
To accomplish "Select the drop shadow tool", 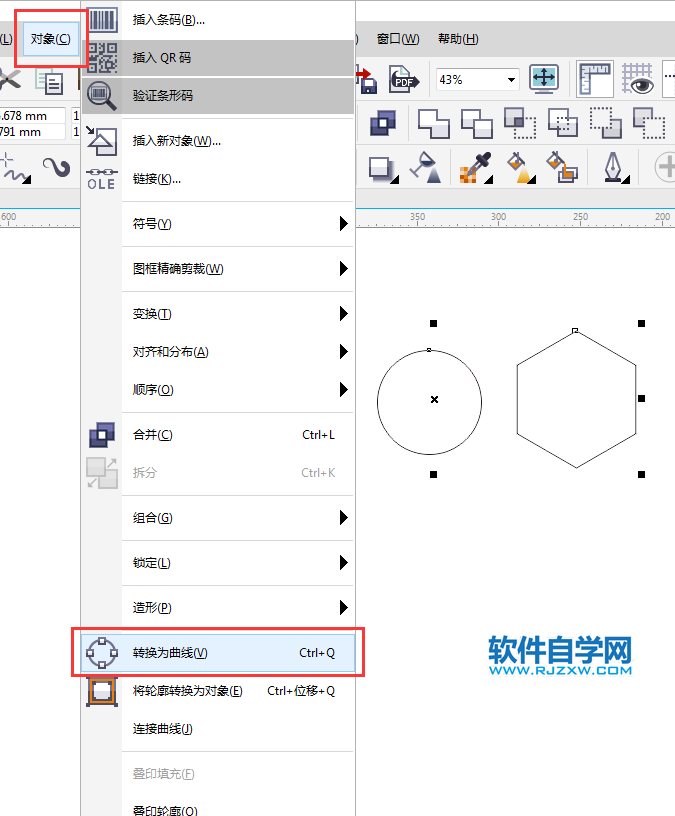I will (x=383, y=169).
